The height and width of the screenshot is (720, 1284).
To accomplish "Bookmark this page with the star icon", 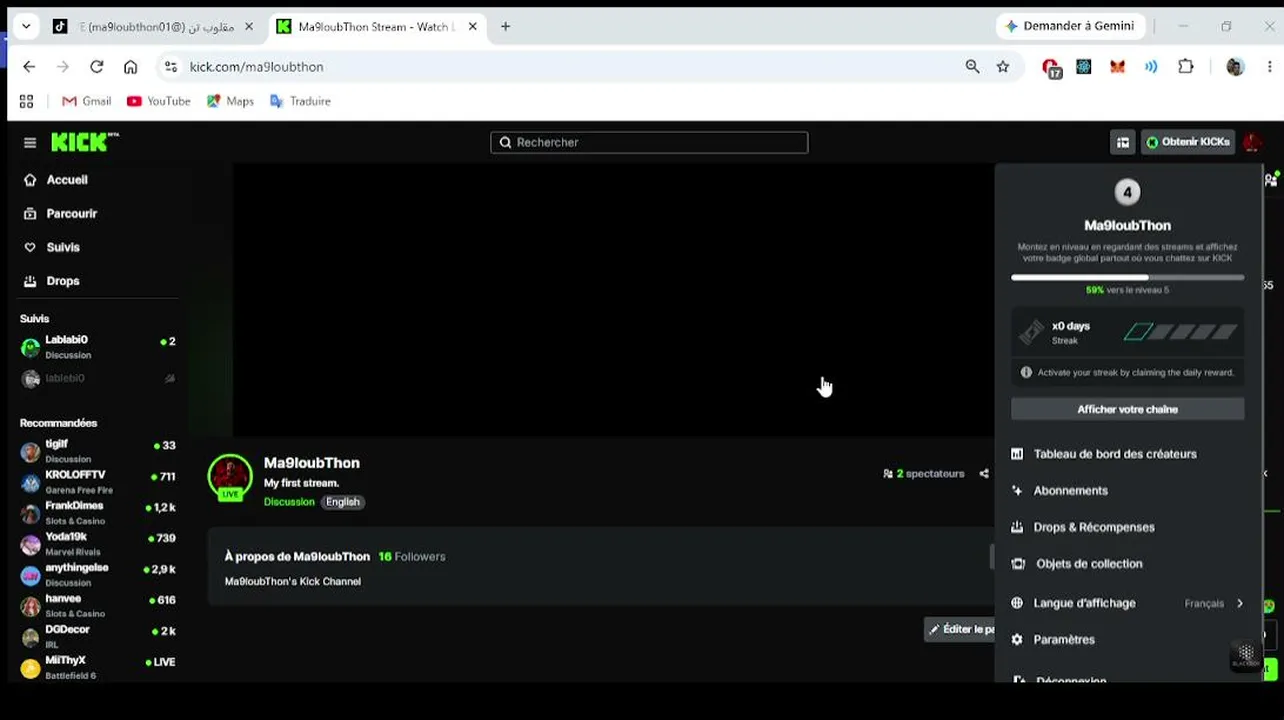I will pyautogui.click(x=1003, y=67).
